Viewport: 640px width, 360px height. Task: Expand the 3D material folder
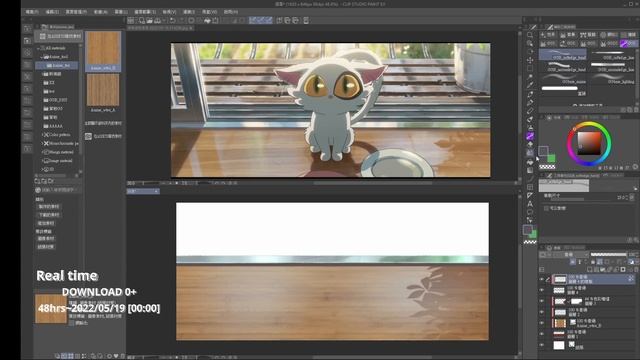[x=42, y=169]
